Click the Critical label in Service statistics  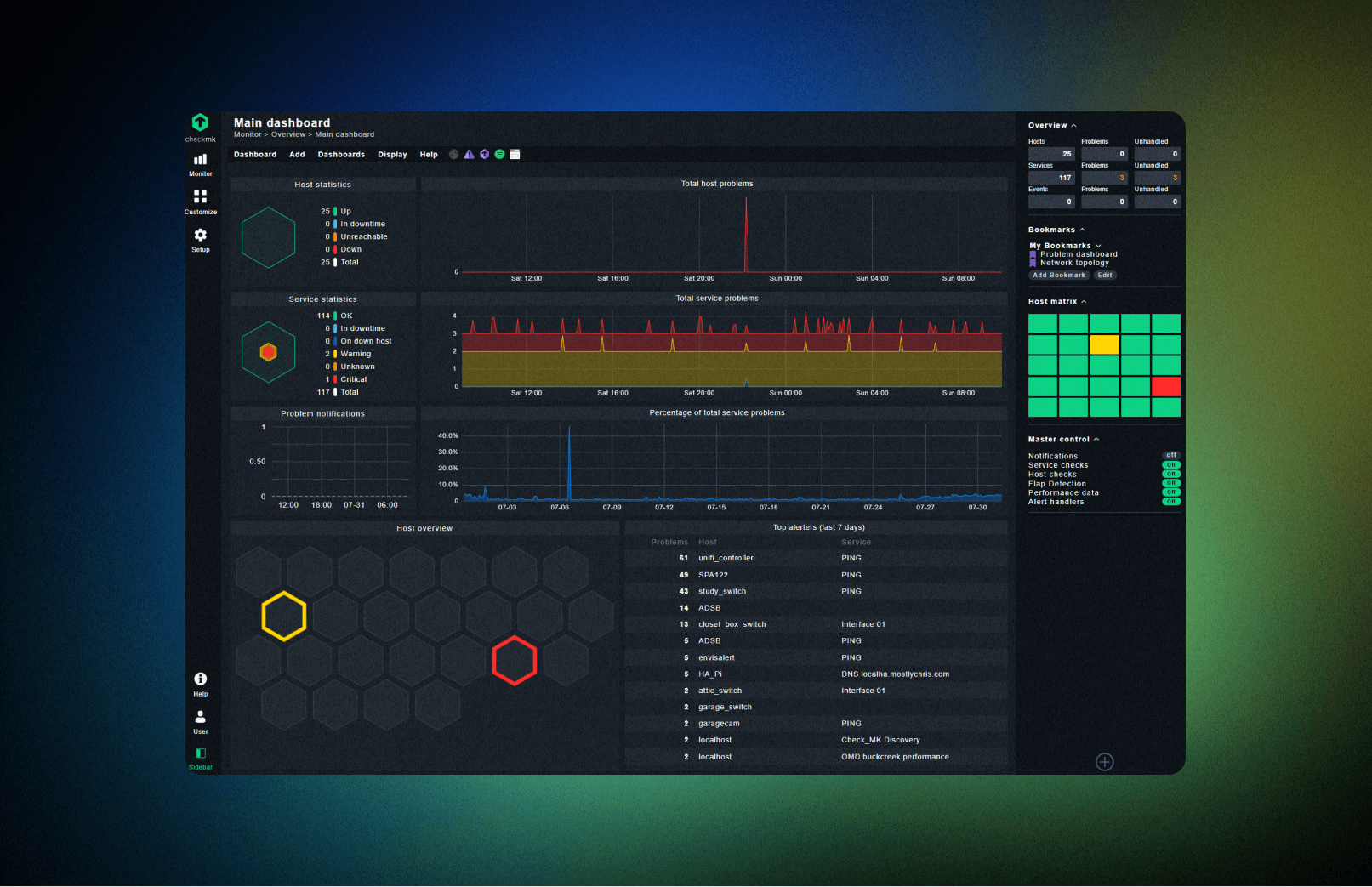[x=354, y=380]
